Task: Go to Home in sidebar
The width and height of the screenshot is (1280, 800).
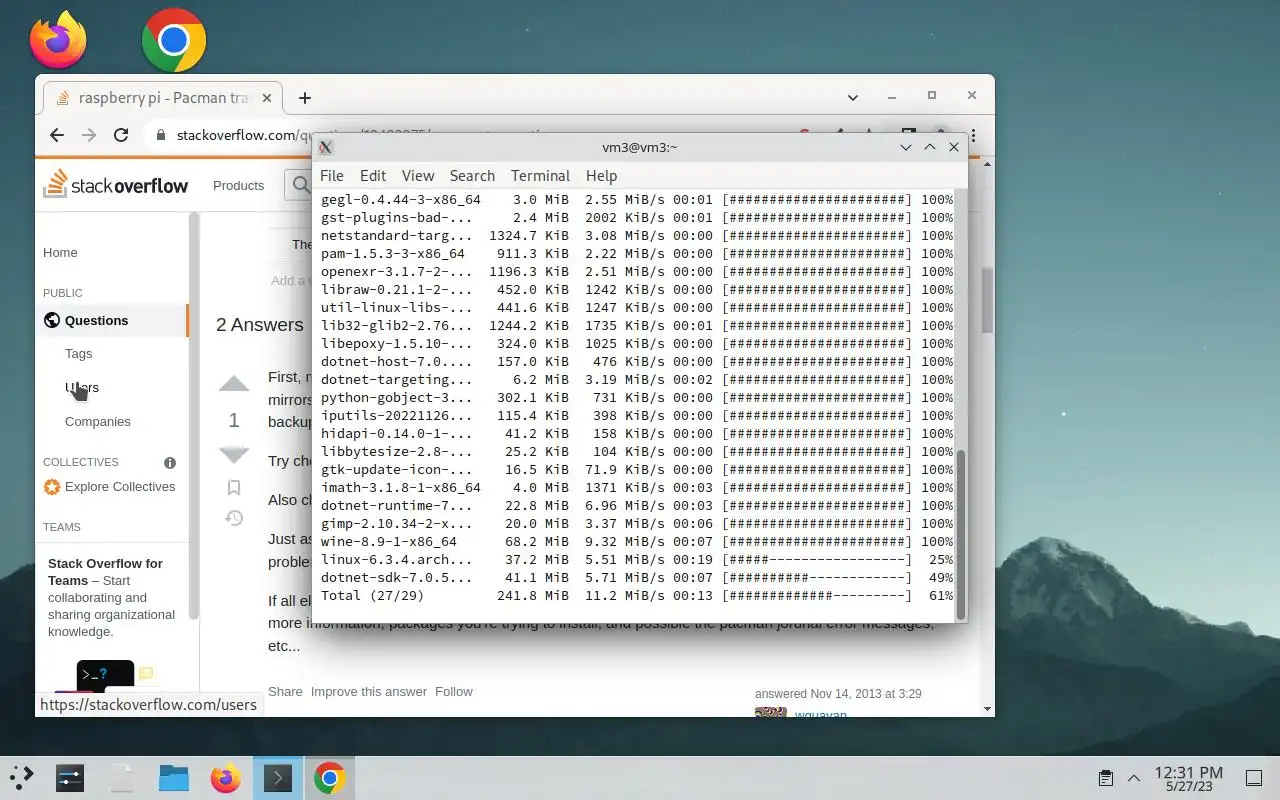Action: [60, 253]
